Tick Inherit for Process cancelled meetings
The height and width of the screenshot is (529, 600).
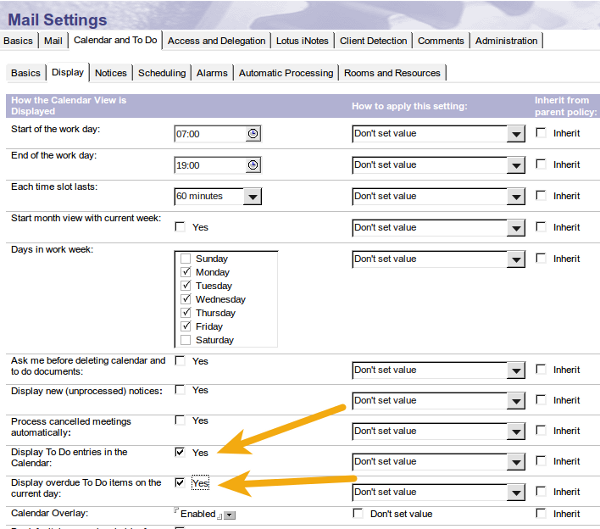tap(541, 430)
